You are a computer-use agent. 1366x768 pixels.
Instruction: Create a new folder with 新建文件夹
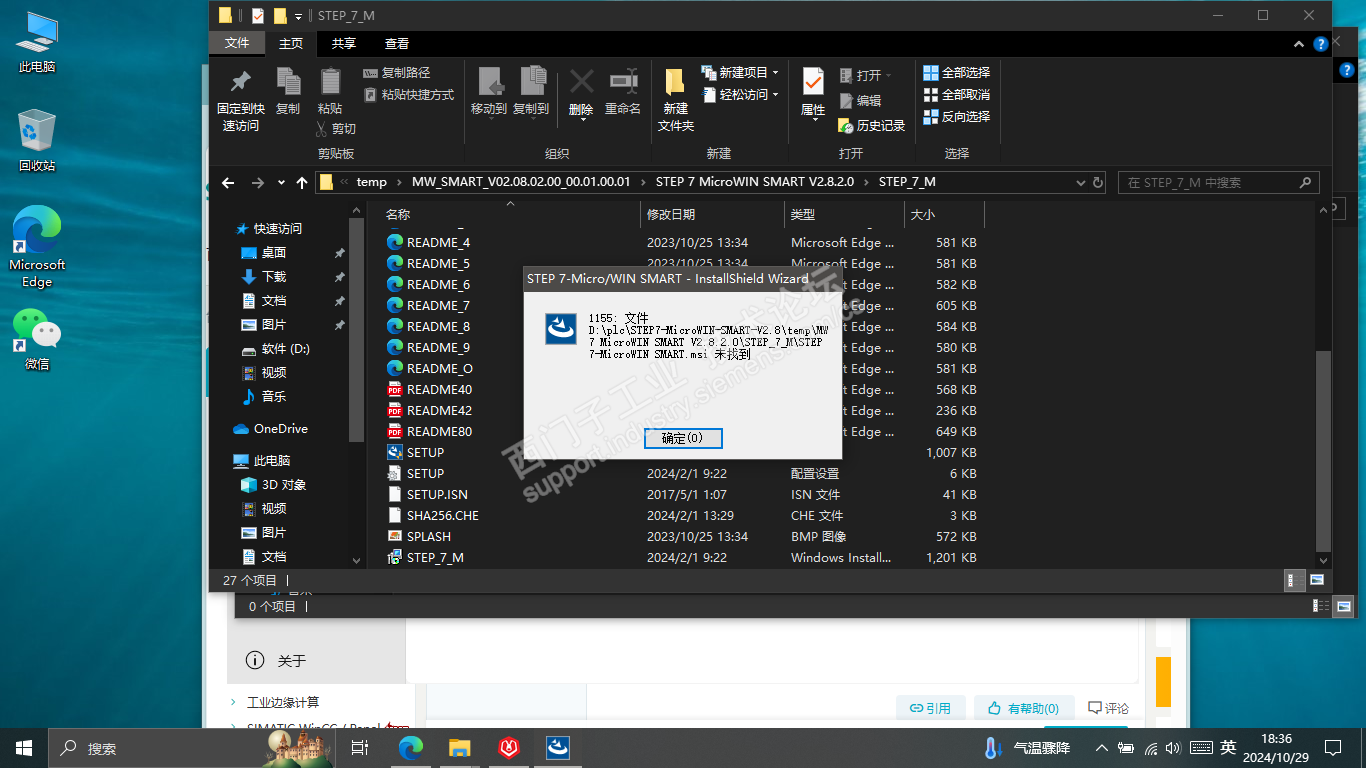click(x=676, y=100)
